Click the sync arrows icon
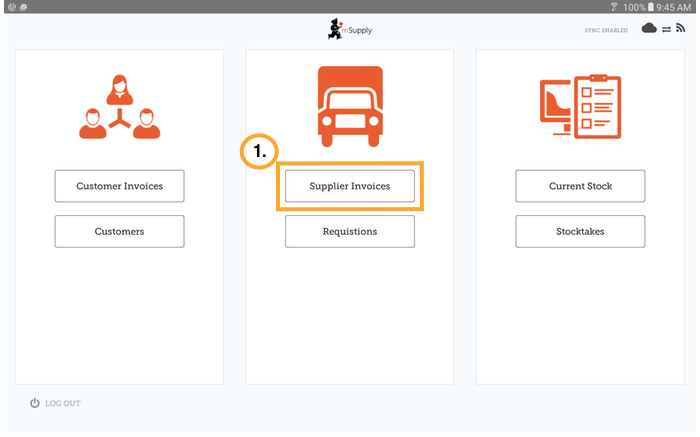This screenshot has height=437, width=700. [x=666, y=29]
